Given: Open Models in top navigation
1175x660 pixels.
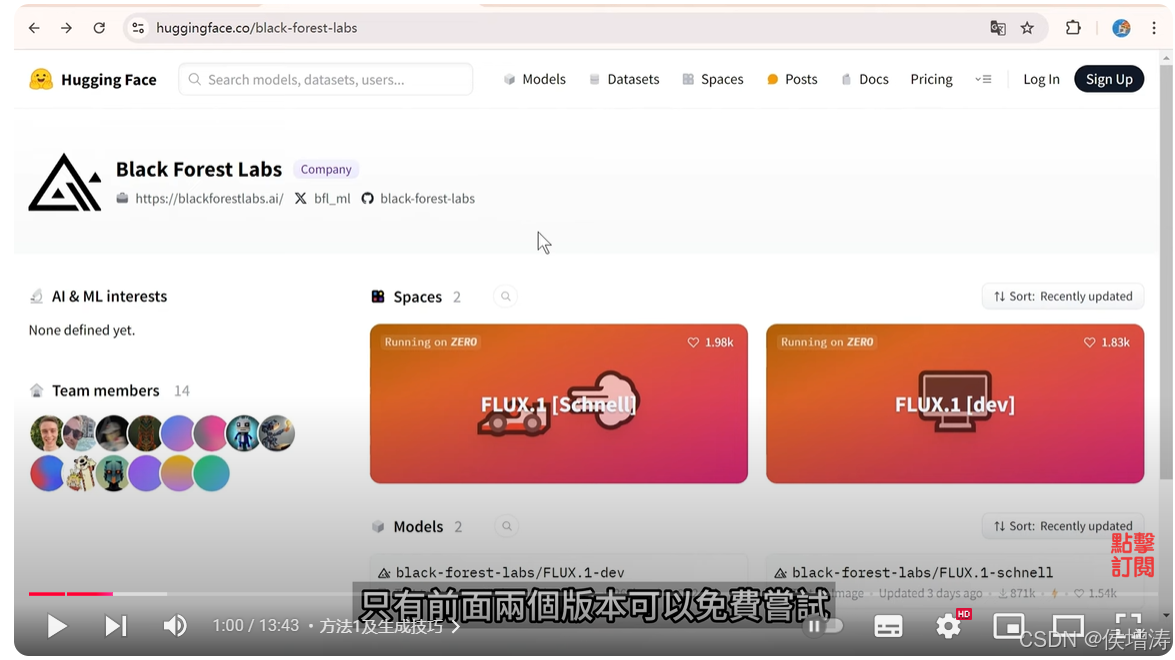Looking at the screenshot, I should pos(535,79).
